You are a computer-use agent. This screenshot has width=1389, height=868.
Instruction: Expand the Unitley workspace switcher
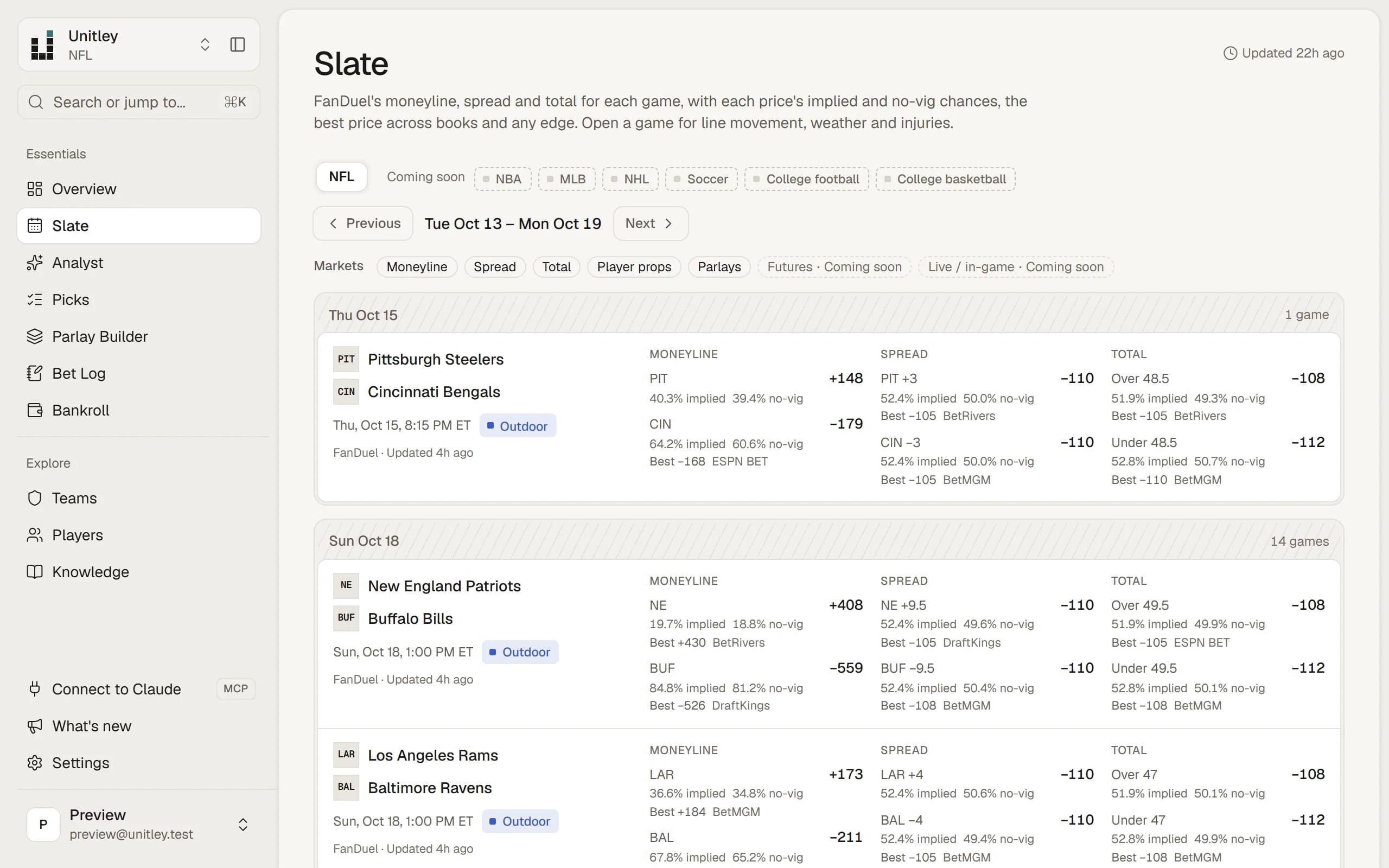click(x=205, y=45)
